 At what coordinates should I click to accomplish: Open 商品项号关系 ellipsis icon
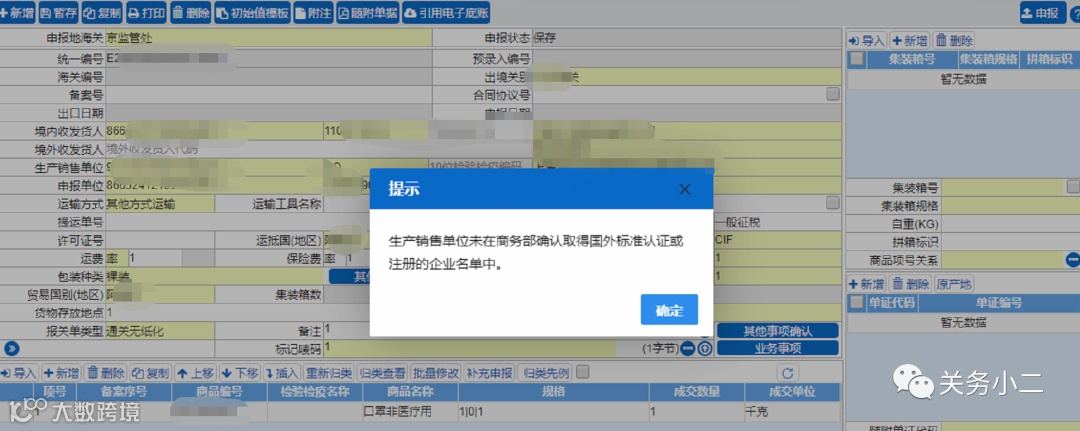[x=1072, y=260]
